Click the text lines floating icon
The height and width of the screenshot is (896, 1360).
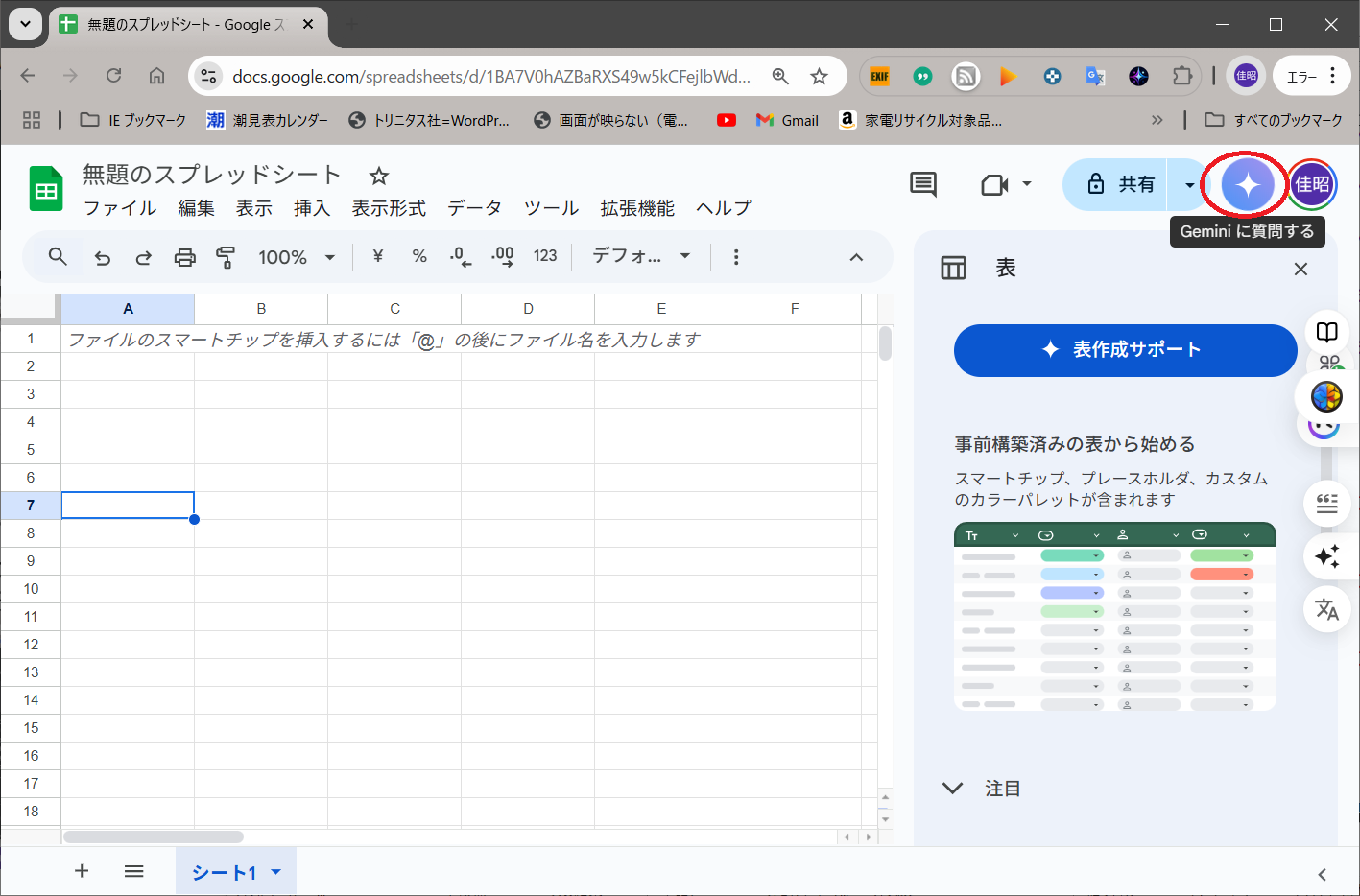(1327, 503)
